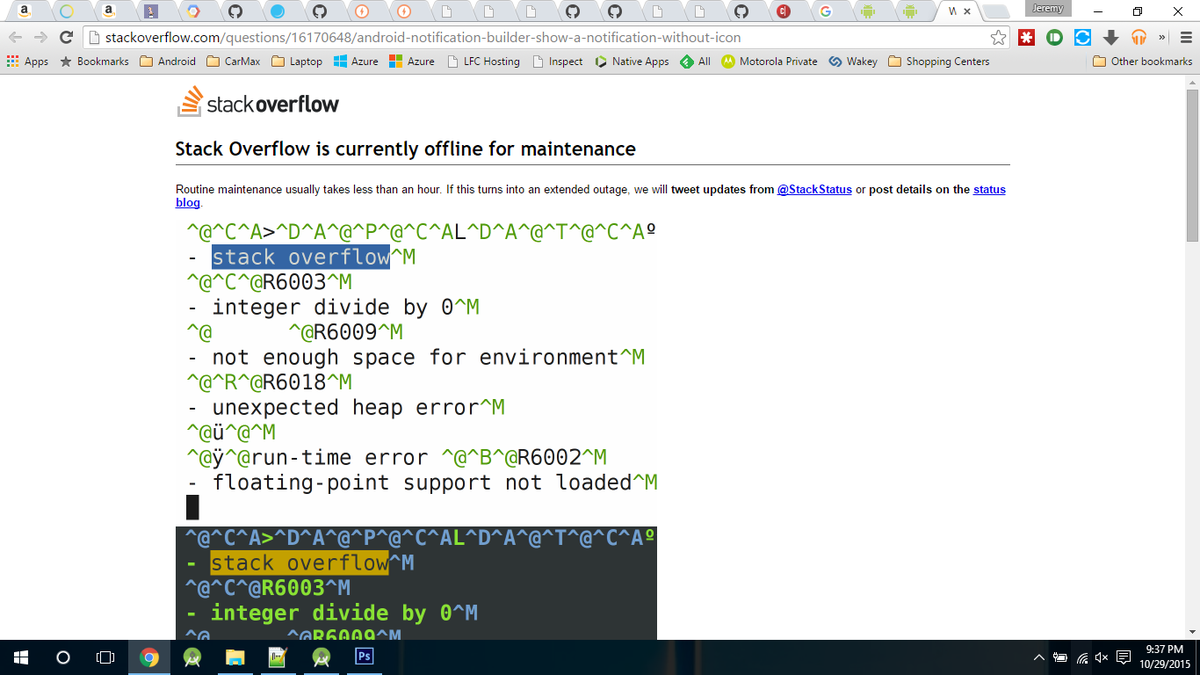Open the Inspect bookmark
1200x675 pixels.
pos(557,61)
